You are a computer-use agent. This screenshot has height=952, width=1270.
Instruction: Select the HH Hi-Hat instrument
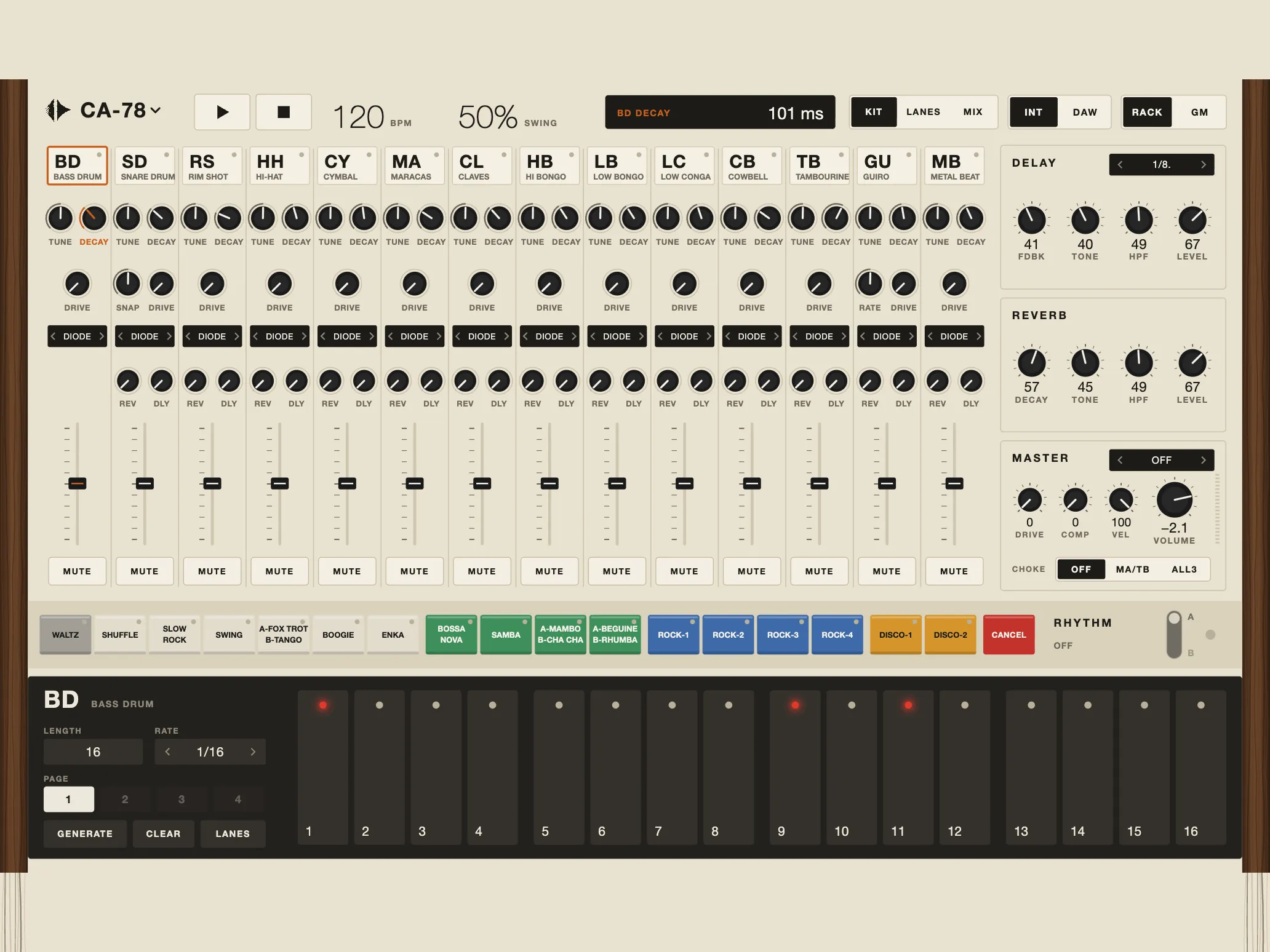click(279, 166)
